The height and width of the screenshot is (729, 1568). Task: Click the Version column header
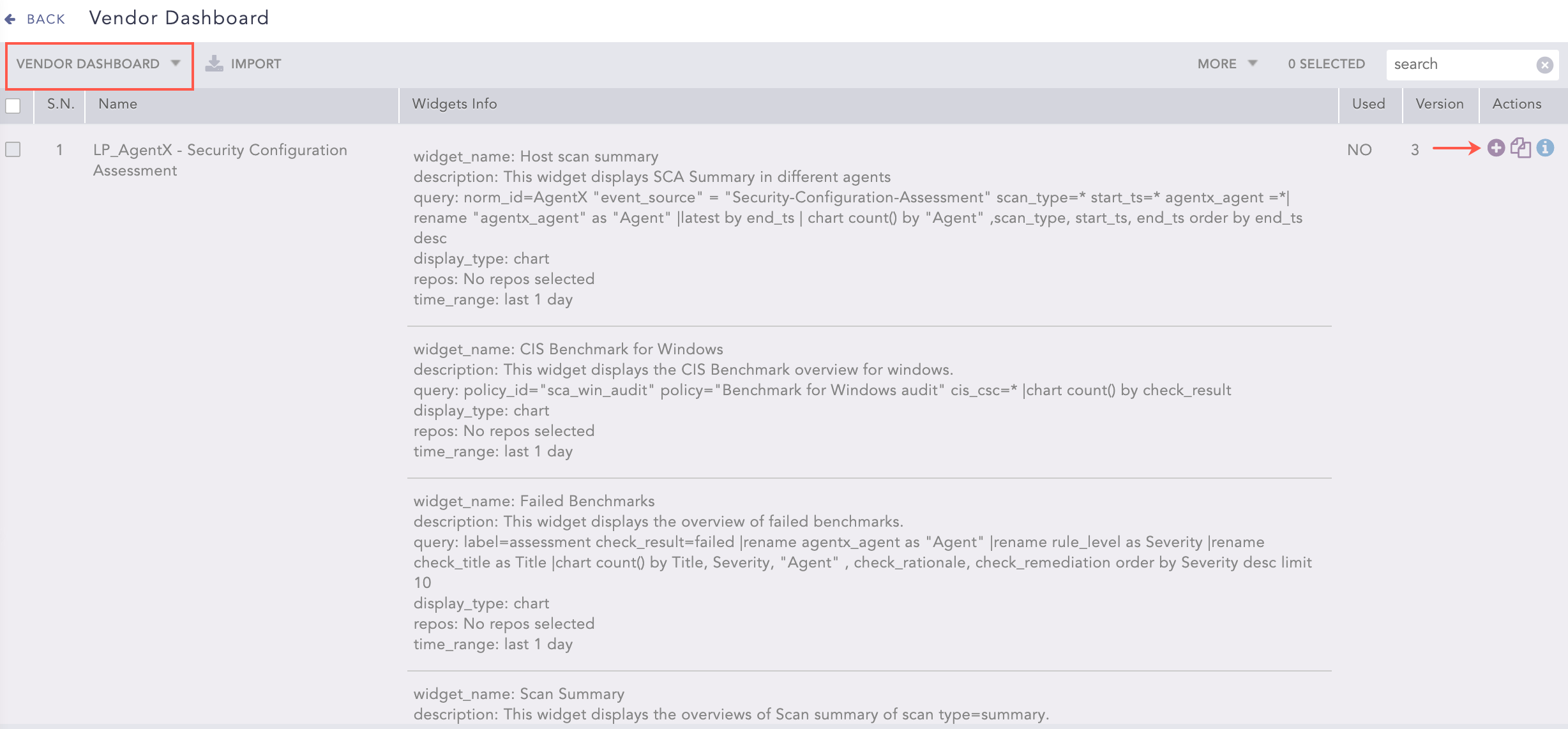[x=1439, y=104]
